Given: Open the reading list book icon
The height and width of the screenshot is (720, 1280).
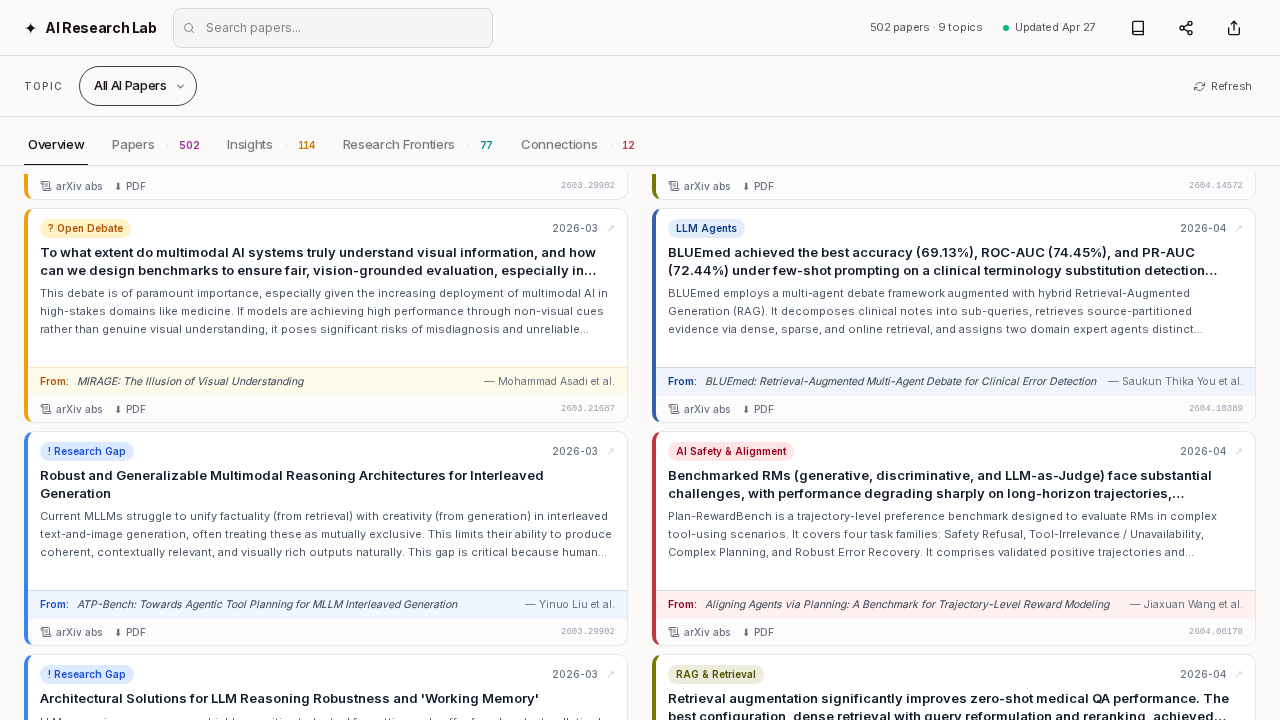Looking at the screenshot, I should click(1138, 28).
